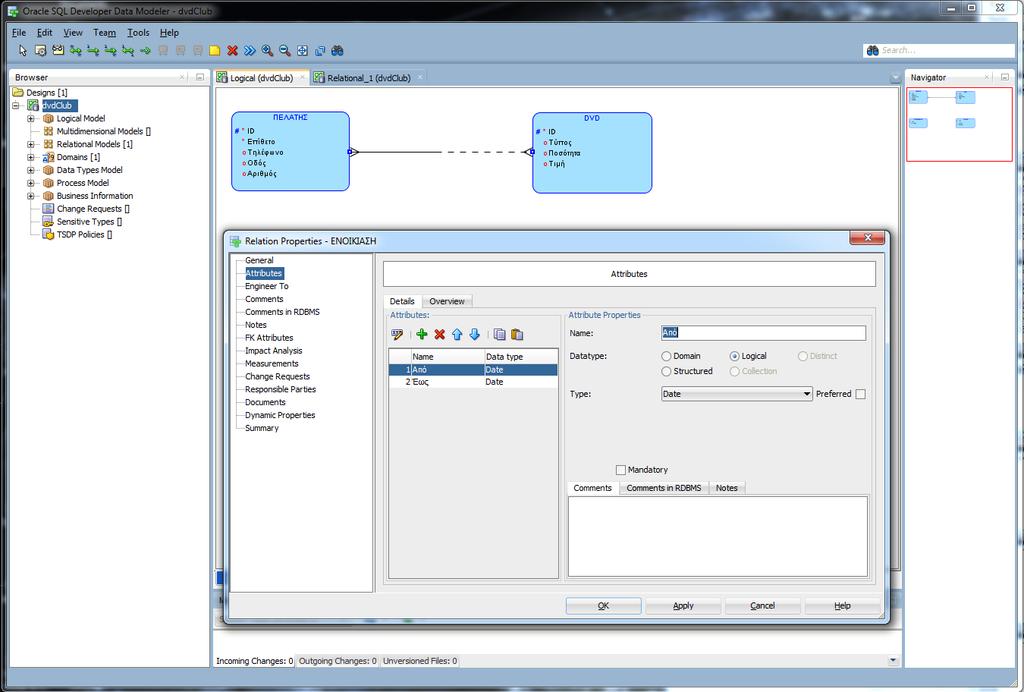
Task: Expand the Data Types Model node
Action: [x=31, y=170]
